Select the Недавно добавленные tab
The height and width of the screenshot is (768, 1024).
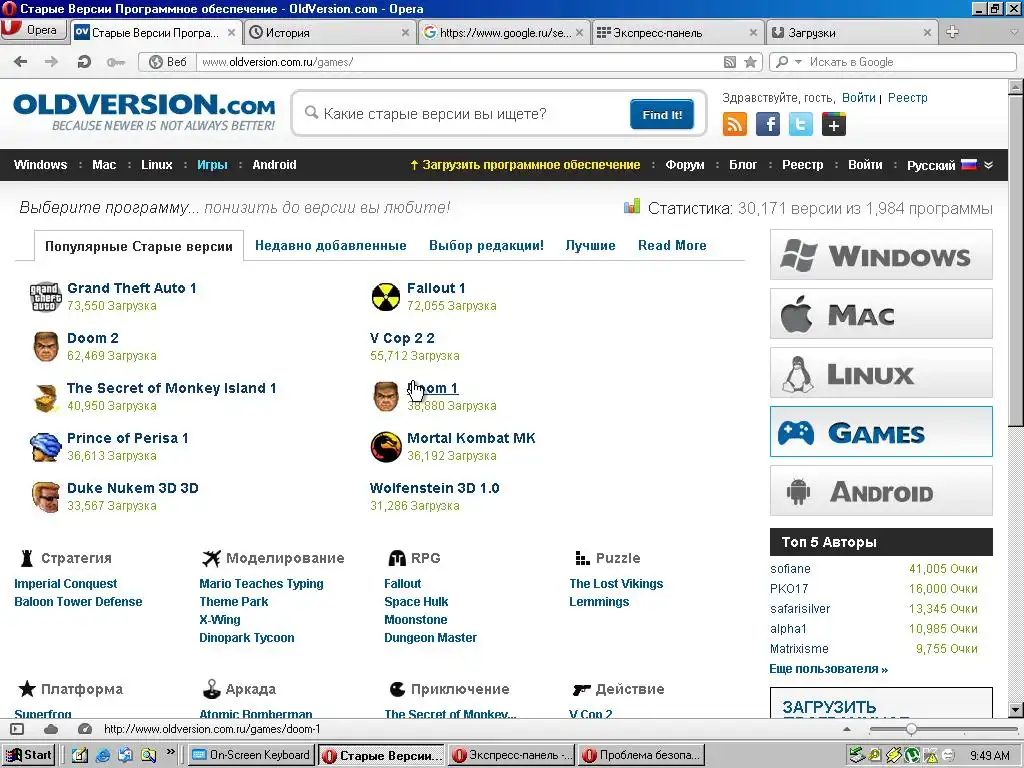(x=330, y=246)
